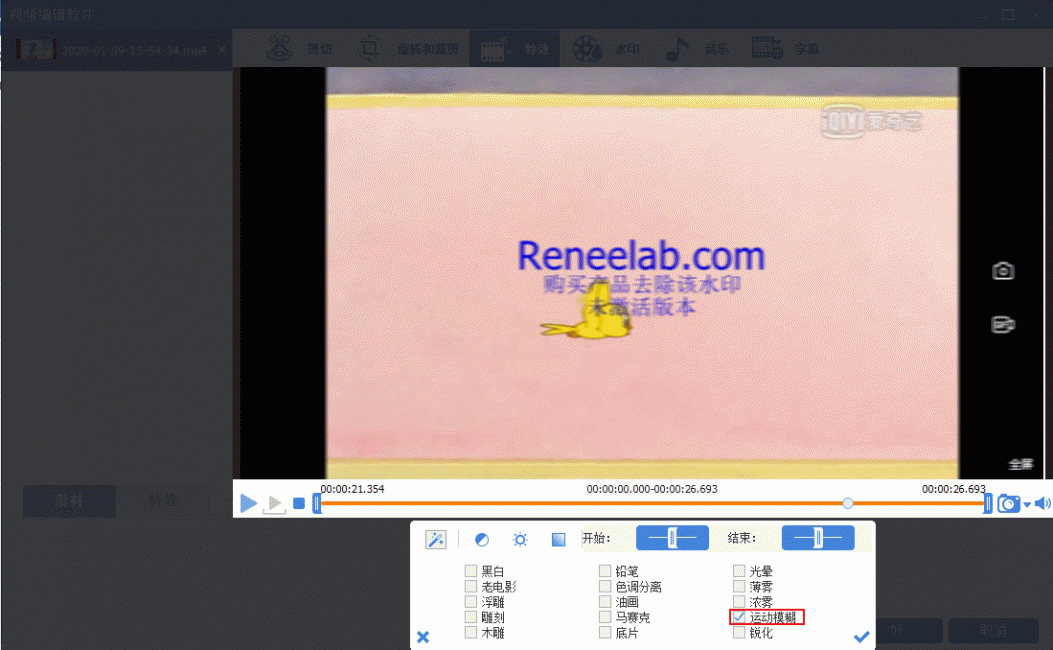The width and height of the screenshot is (1053, 650).
Task: Click the 取消 cancel button
Action: pos(993,631)
